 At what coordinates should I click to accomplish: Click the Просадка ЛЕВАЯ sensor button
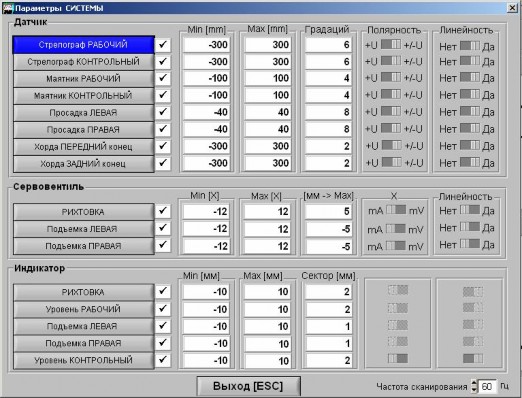tap(83, 113)
